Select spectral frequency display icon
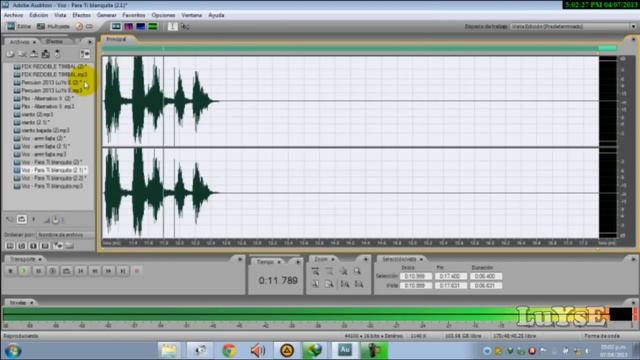Viewport: 640px width, 360px height. [x=129, y=27]
